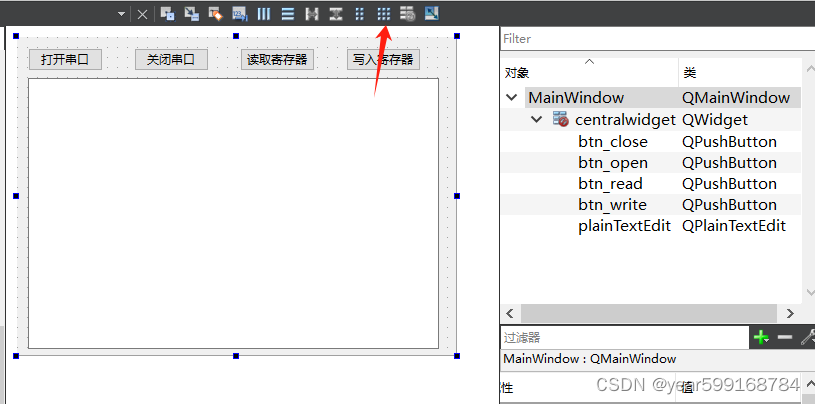Switch to Edit Widgets mode
The height and width of the screenshot is (404, 815).
coord(167,14)
